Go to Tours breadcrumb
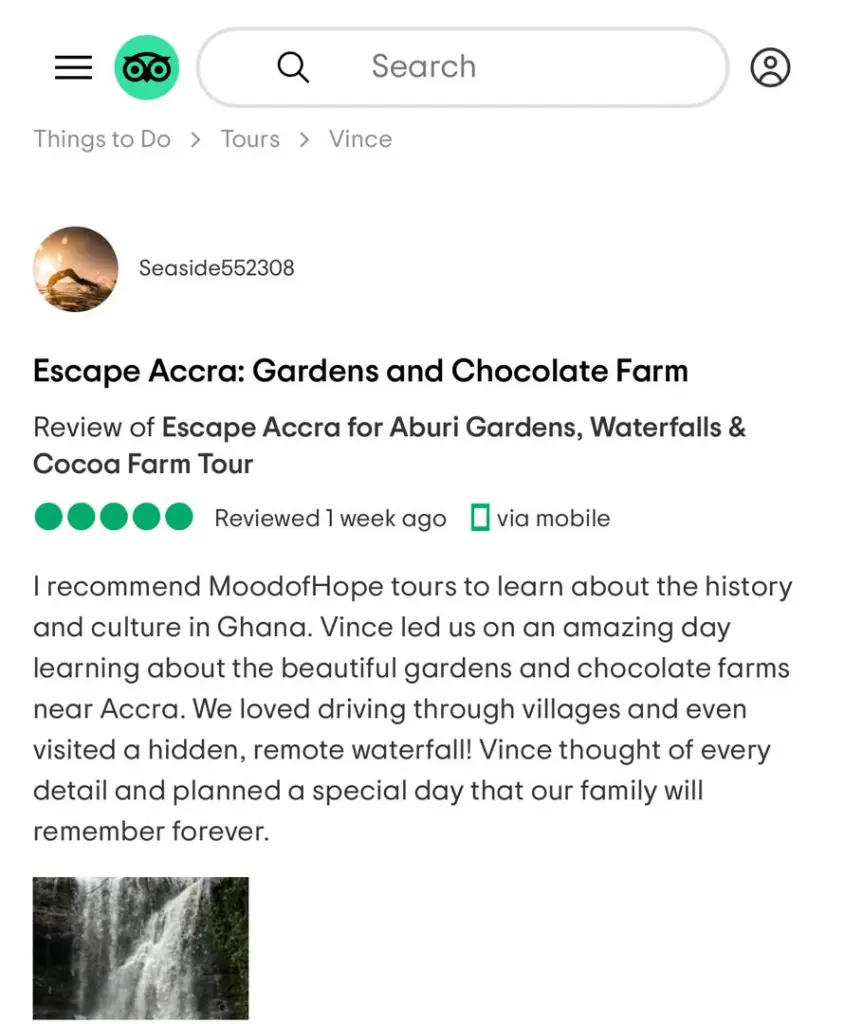The width and height of the screenshot is (844, 1024). [x=250, y=139]
